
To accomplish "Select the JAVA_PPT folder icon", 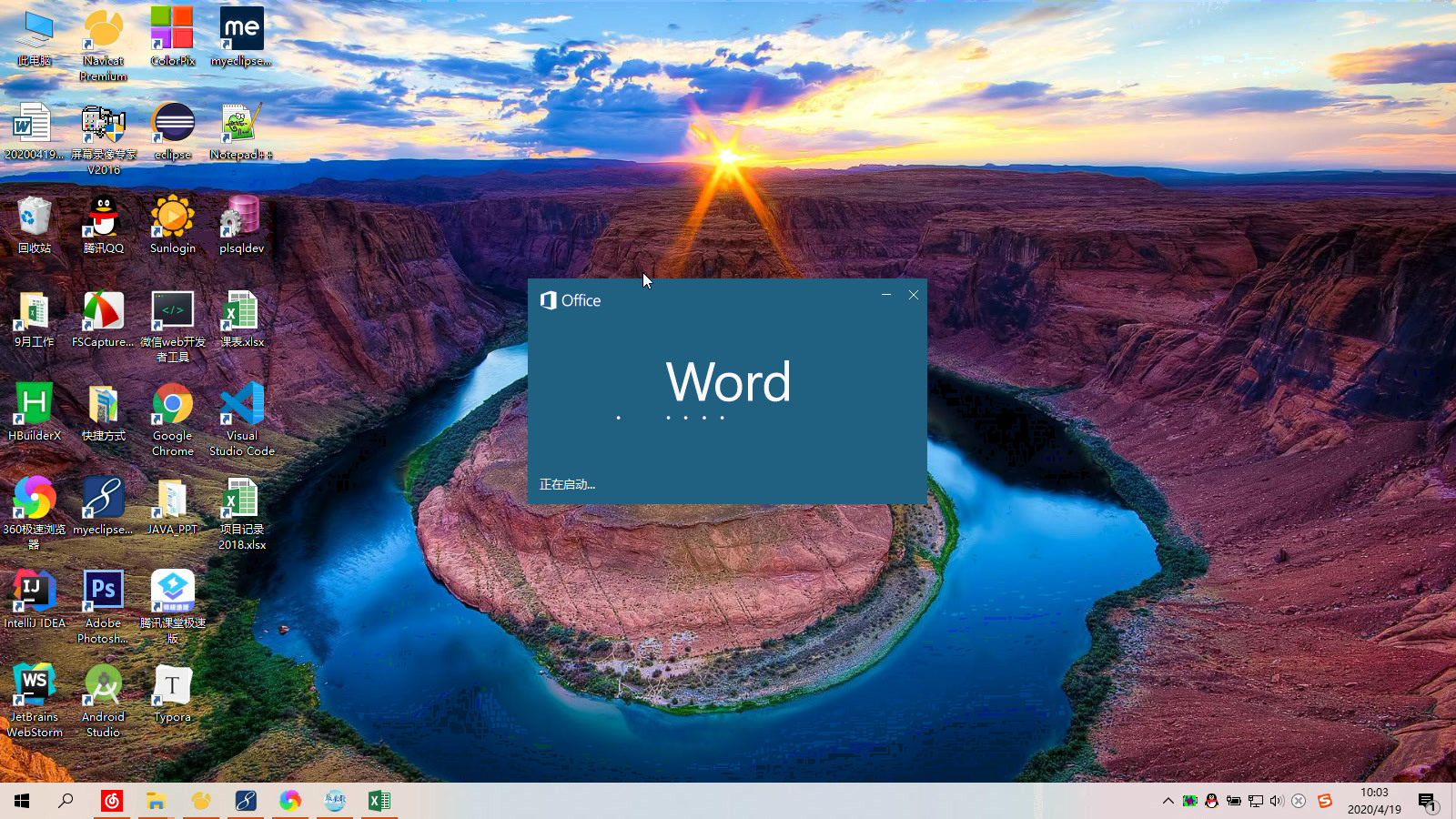I will (x=173, y=507).
